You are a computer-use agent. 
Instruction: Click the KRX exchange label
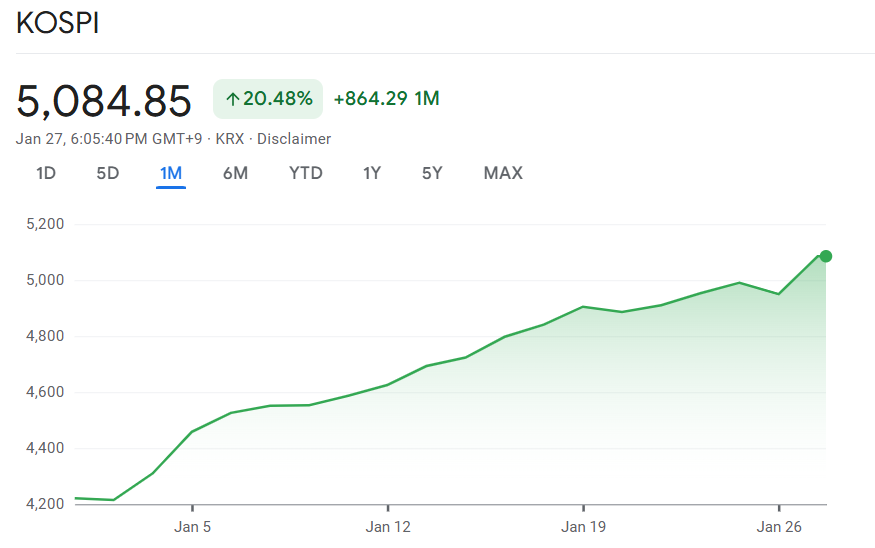pos(230,139)
